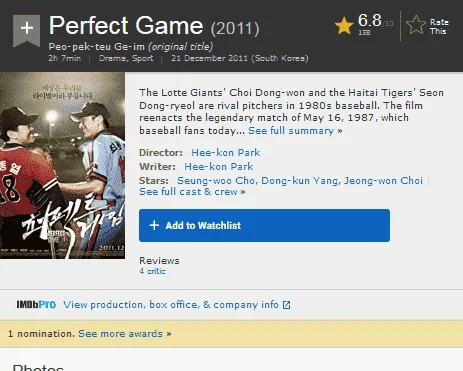Image resolution: width=463 pixels, height=371 pixels.
Task: Open Jeong-won Choi's profile
Action: pyautogui.click(x=383, y=181)
